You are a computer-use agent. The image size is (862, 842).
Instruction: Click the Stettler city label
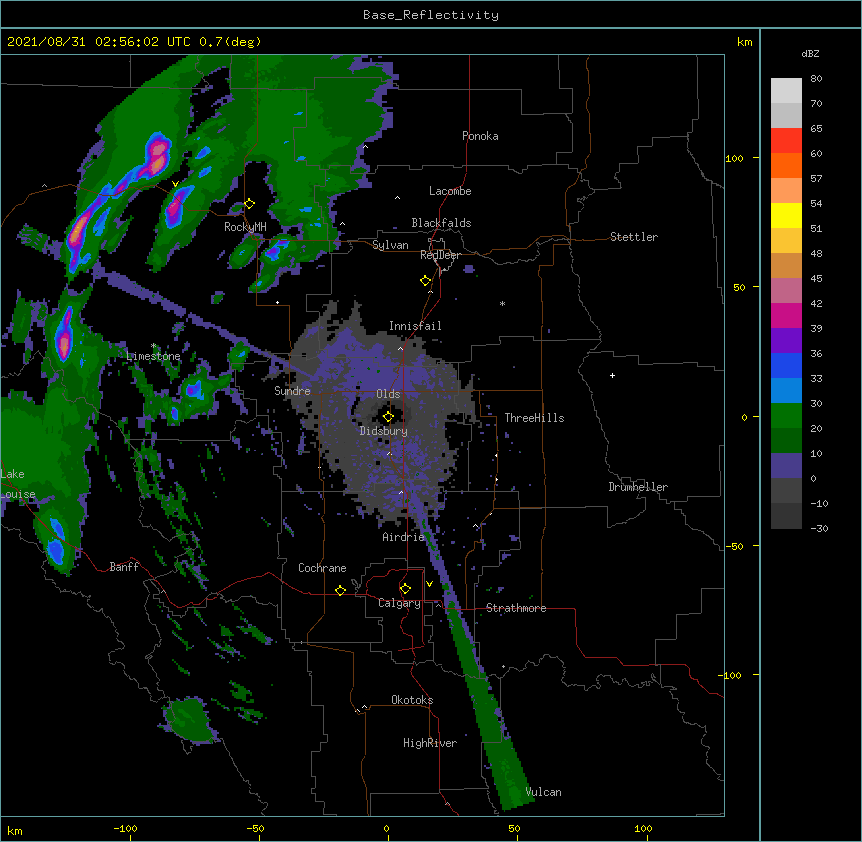pyautogui.click(x=634, y=237)
